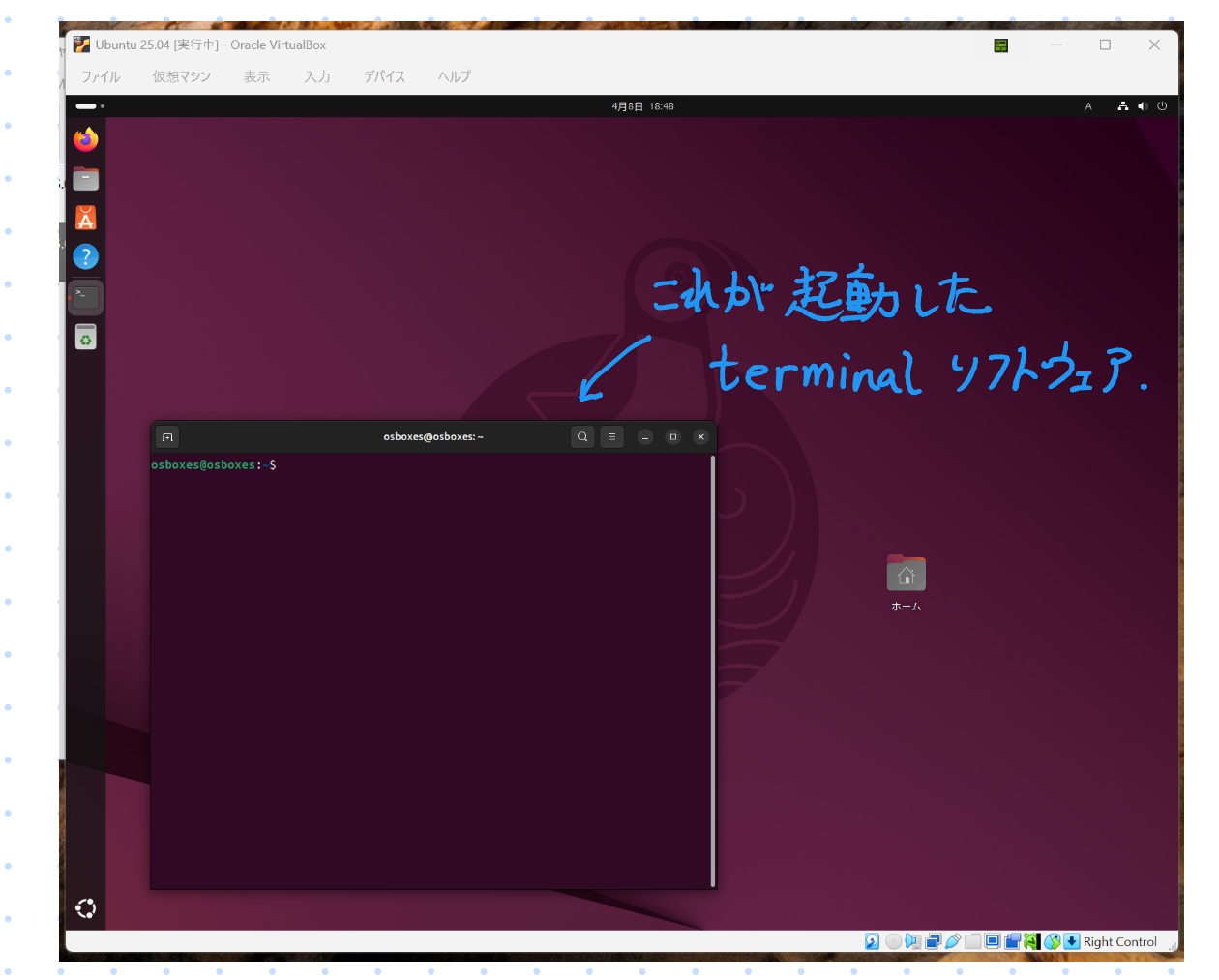
Task: Open a new tab in the terminal
Action: tap(167, 437)
